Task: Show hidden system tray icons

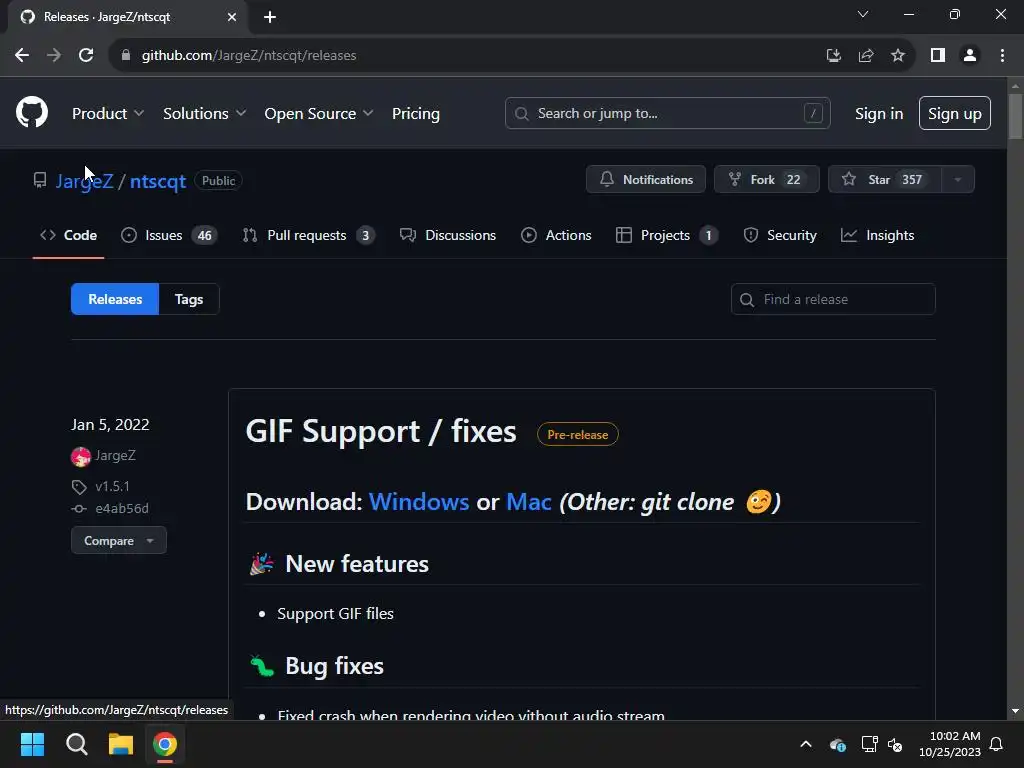Action: coord(806,744)
